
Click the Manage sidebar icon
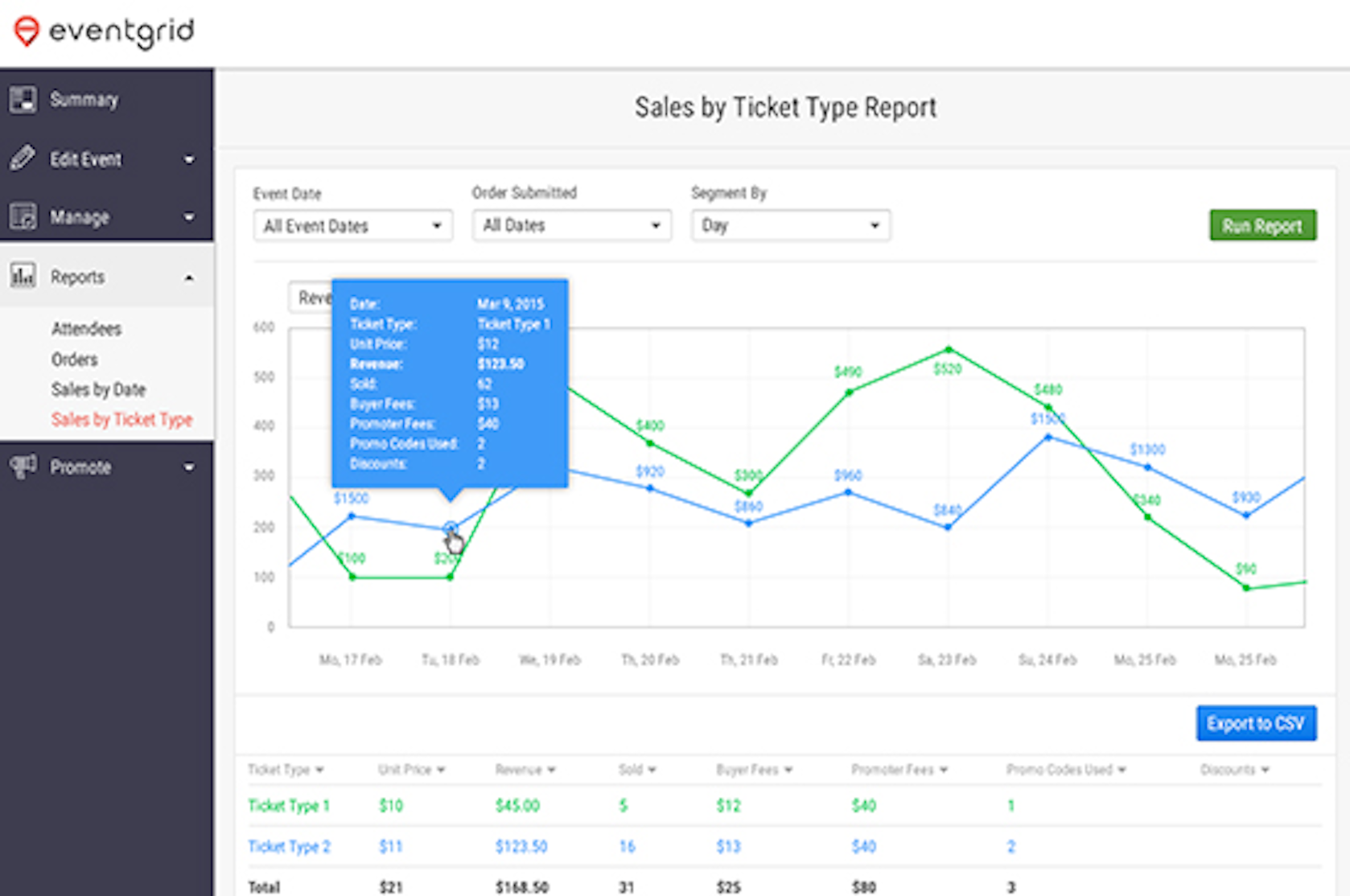click(x=23, y=216)
